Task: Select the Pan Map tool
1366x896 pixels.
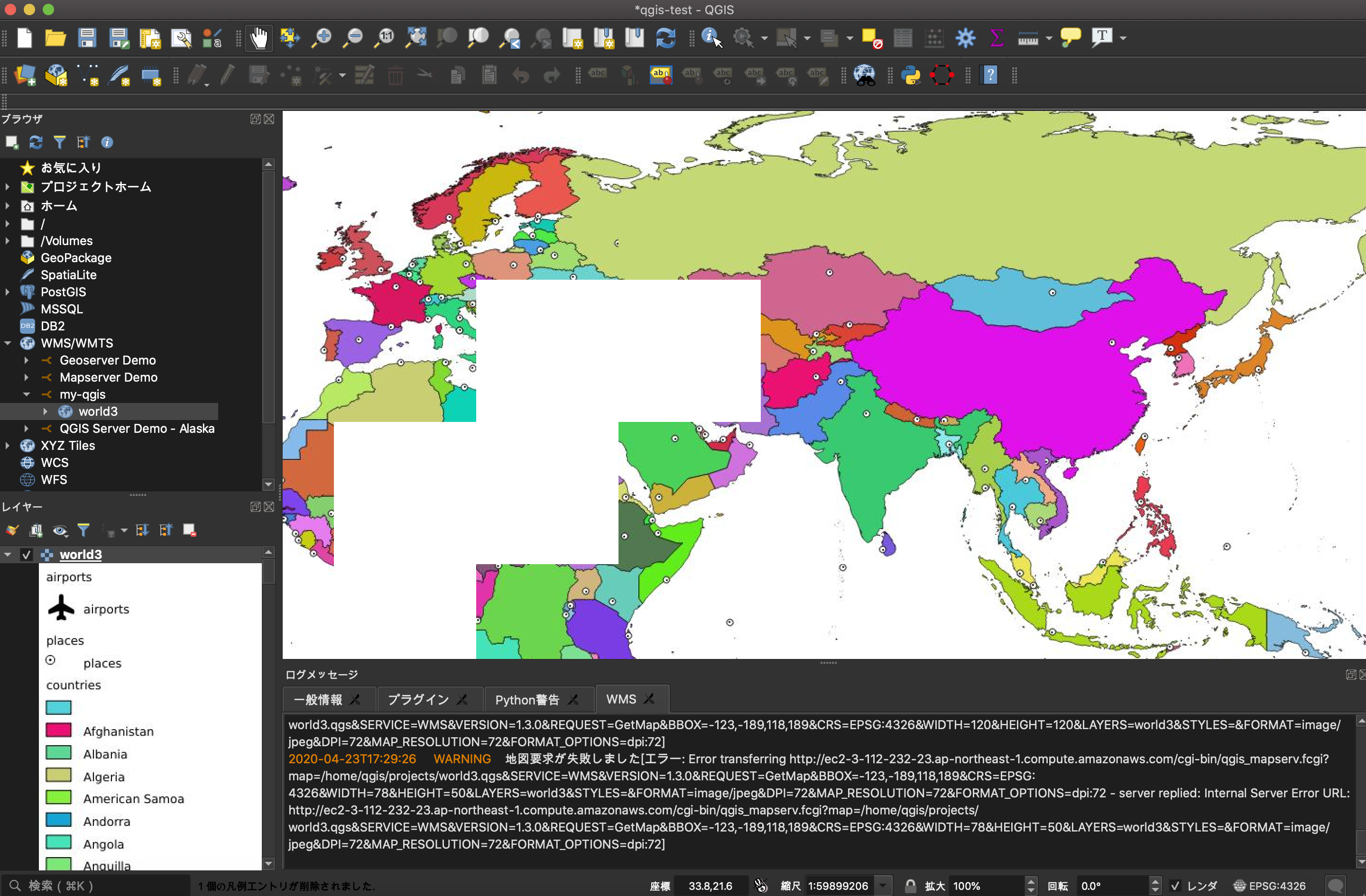Action: [x=259, y=38]
